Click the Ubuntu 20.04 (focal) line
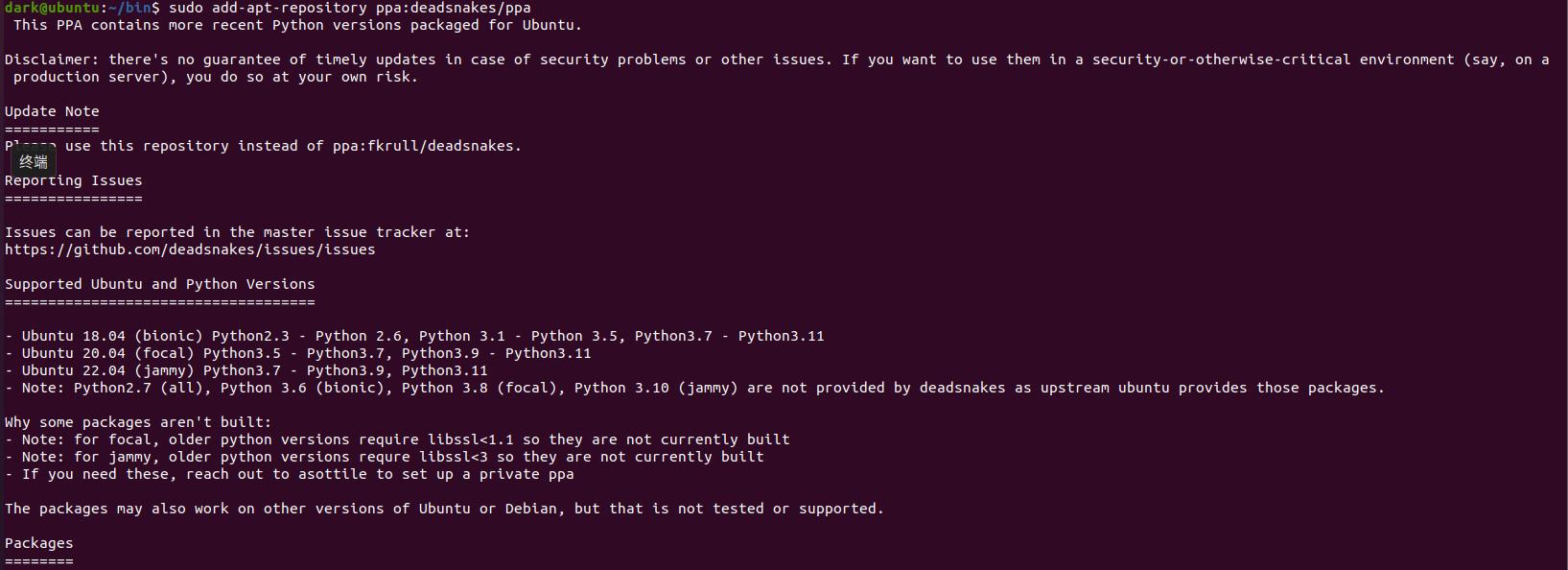Image resolution: width=1568 pixels, height=570 pixels. tap(298, 353)
